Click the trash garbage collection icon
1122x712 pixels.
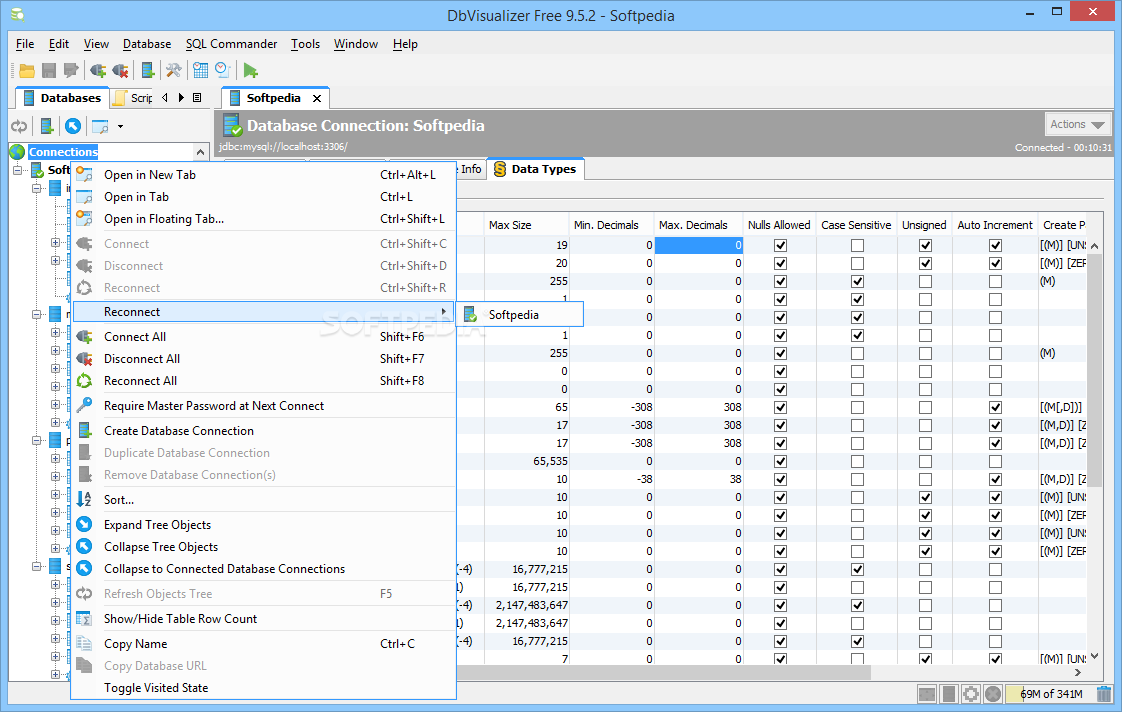point(1104,693)
